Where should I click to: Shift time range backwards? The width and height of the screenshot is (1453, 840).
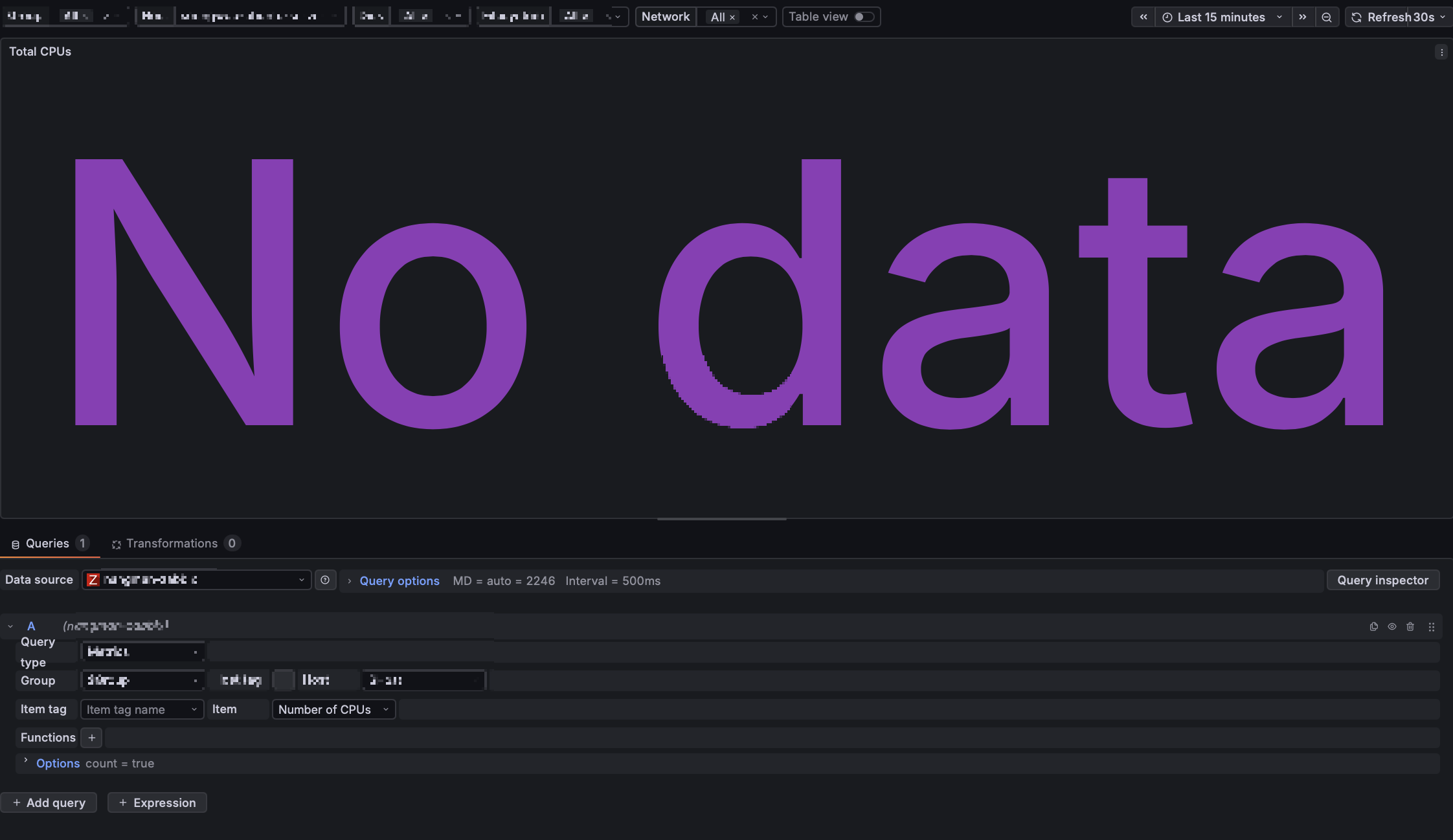(x=1143, y=17)
